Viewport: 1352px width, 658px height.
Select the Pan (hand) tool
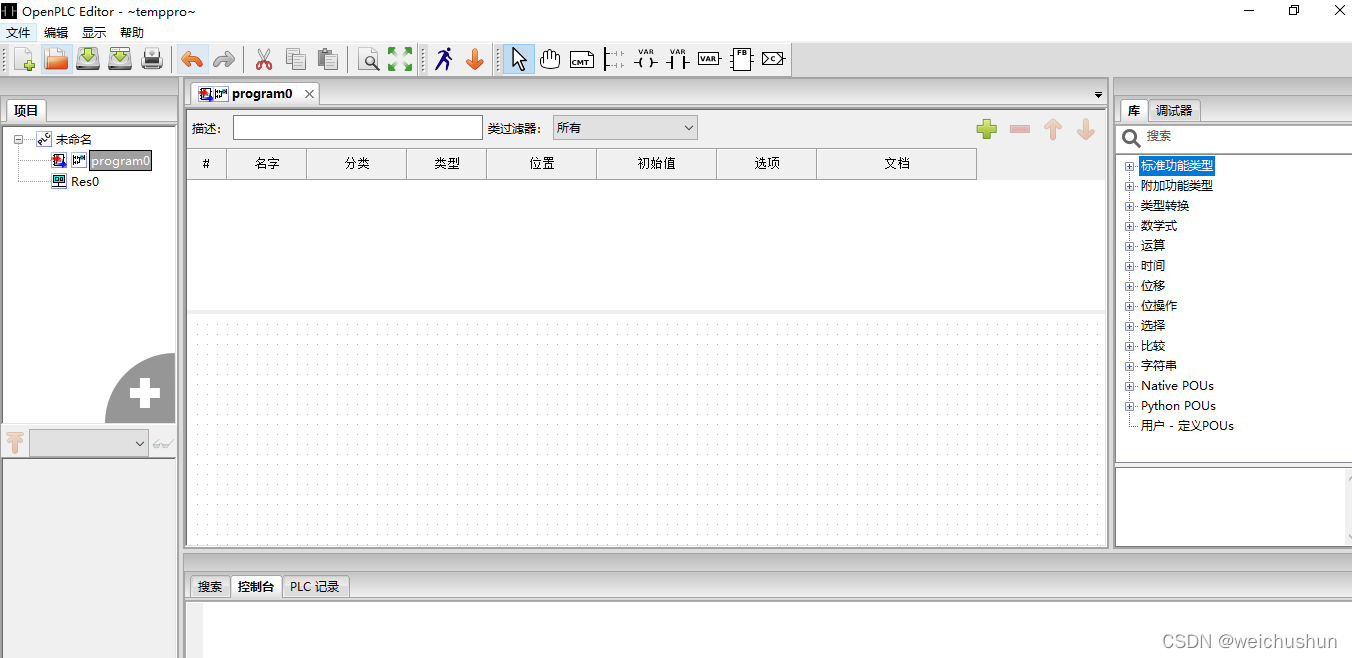tap(550, 59)
